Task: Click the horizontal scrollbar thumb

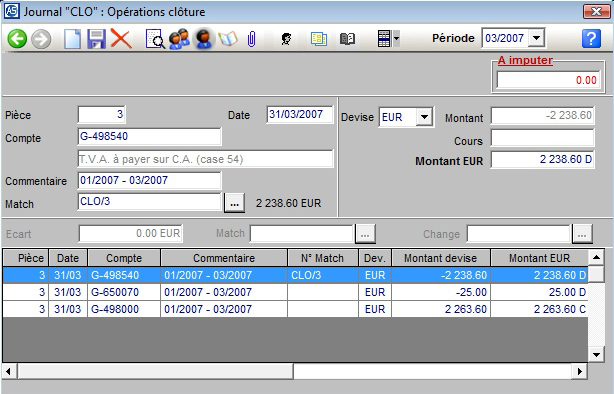Action: [155, 371]
